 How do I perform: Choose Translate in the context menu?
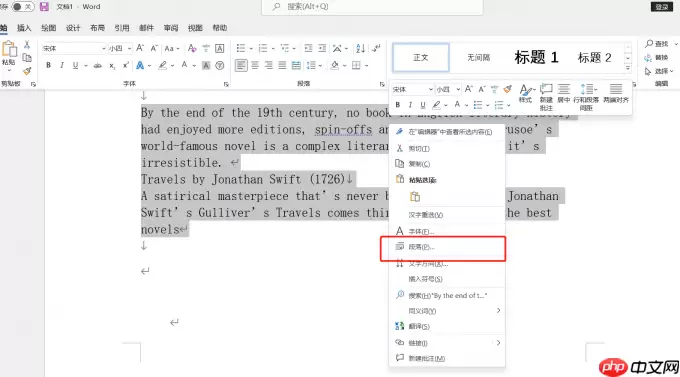(x=447, y=326)
